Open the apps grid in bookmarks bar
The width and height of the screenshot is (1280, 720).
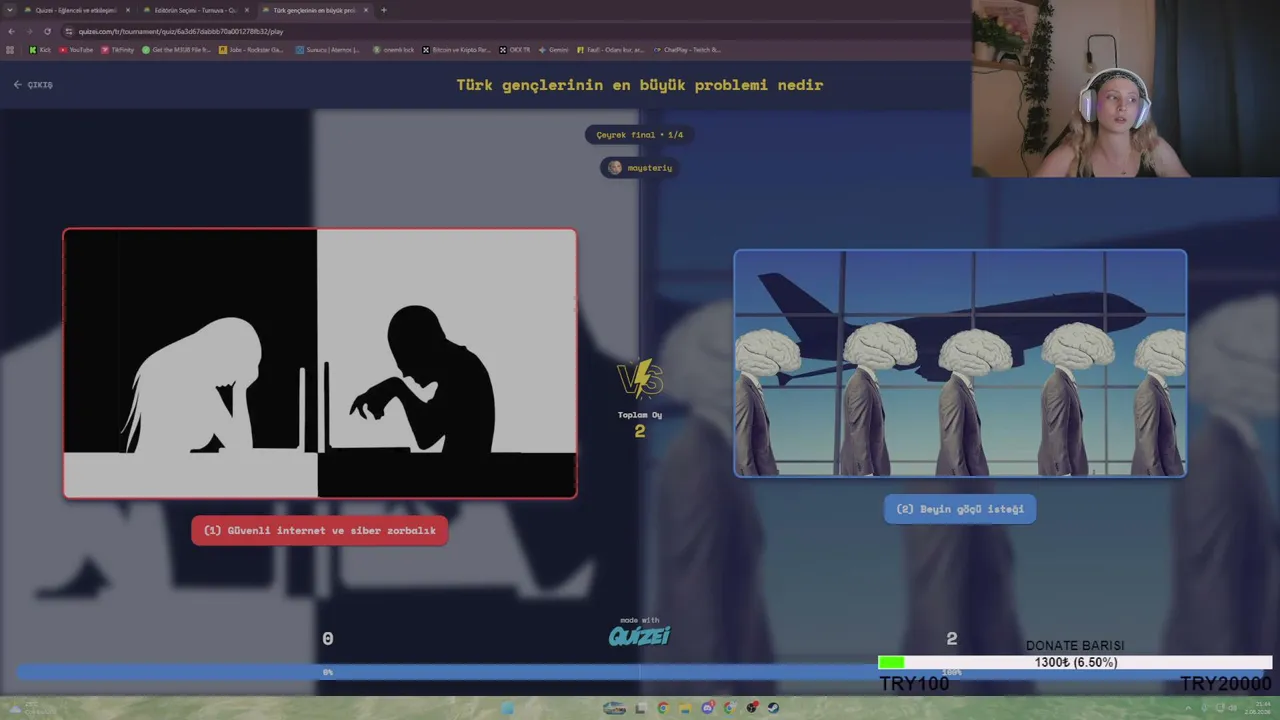point(11,49)
